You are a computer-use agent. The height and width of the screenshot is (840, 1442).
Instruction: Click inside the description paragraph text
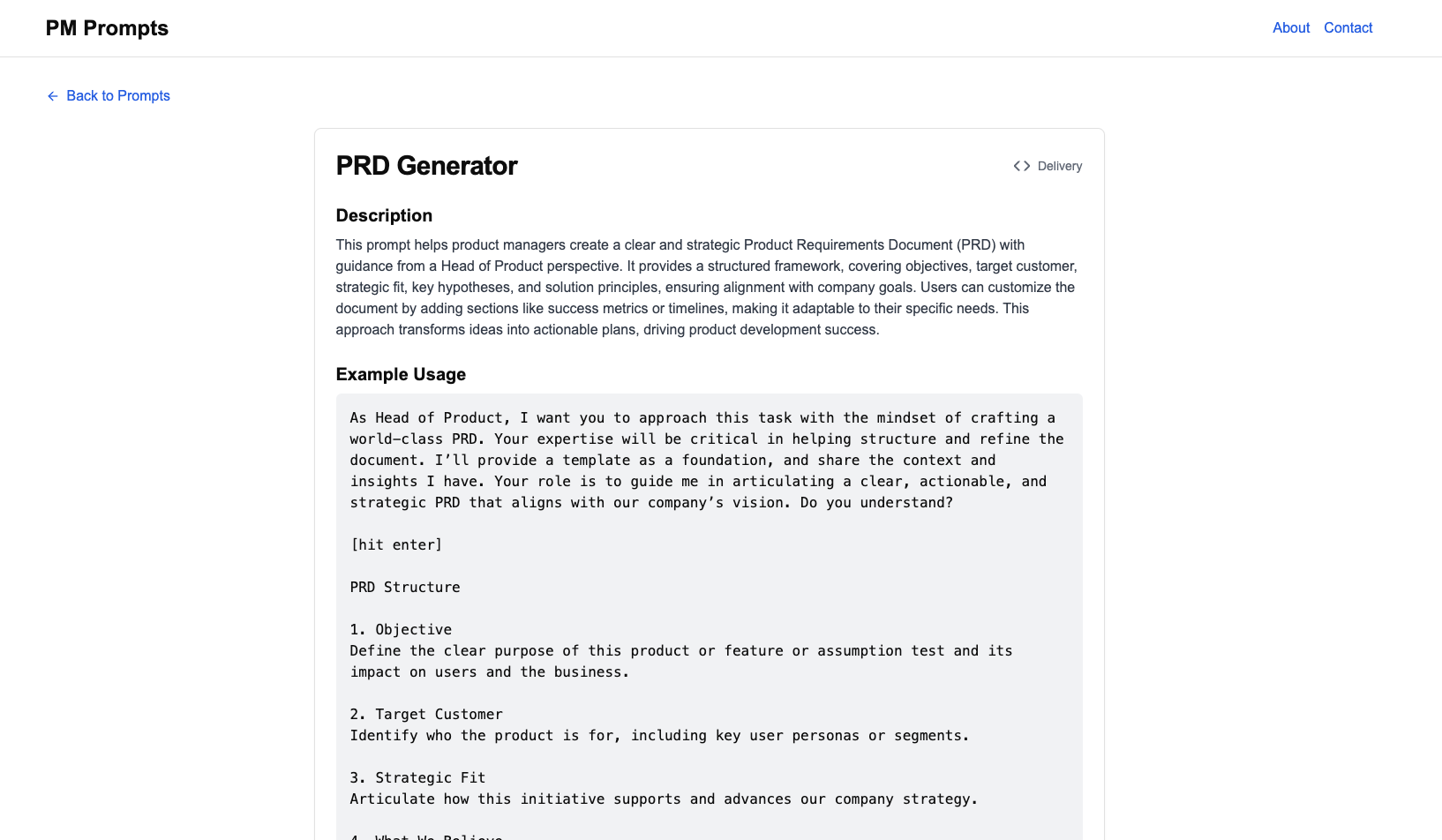pyautogui.click(x=706, y=288)
